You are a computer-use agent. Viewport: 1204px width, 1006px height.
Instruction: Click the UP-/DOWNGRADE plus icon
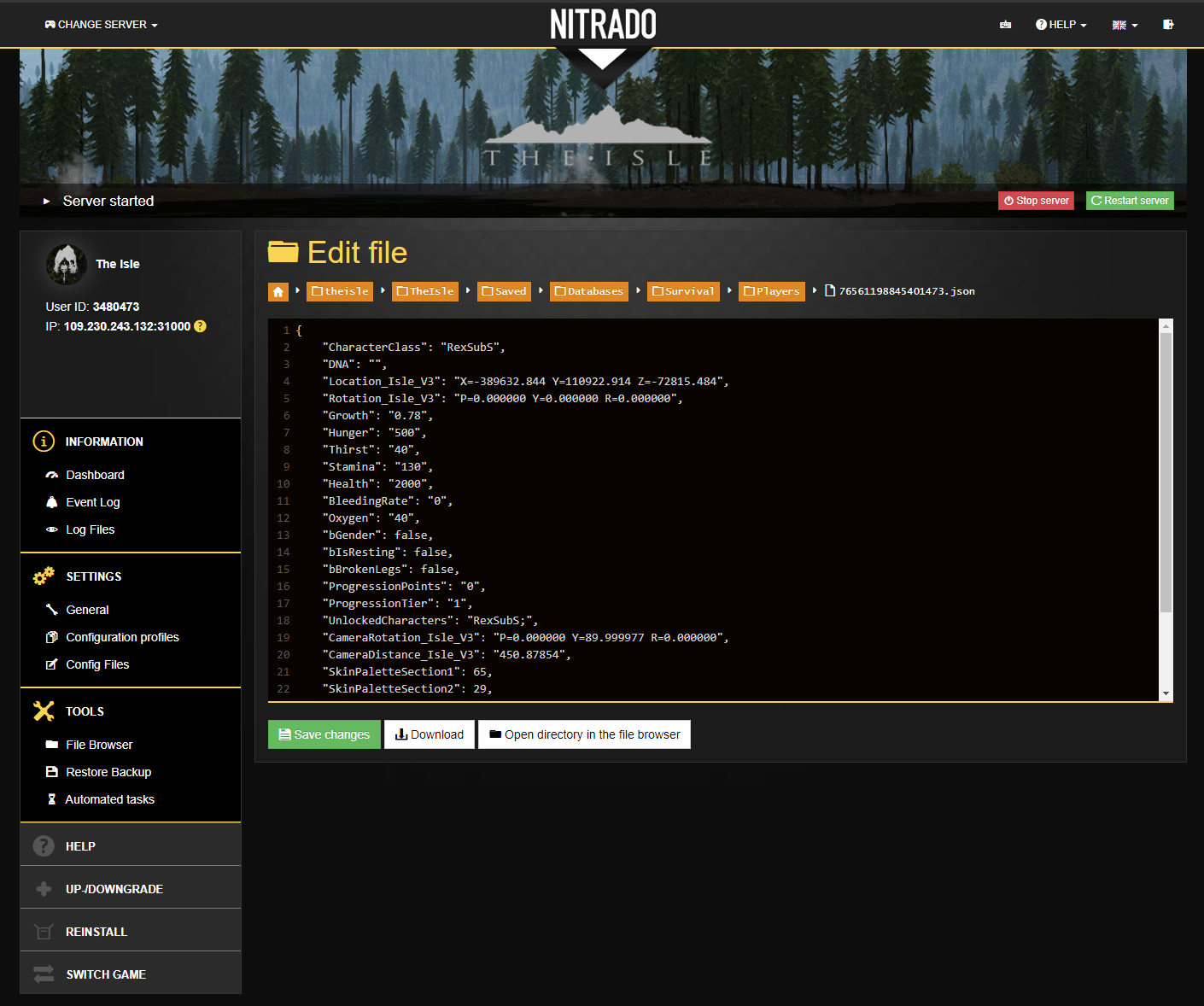tap(44, 889)
